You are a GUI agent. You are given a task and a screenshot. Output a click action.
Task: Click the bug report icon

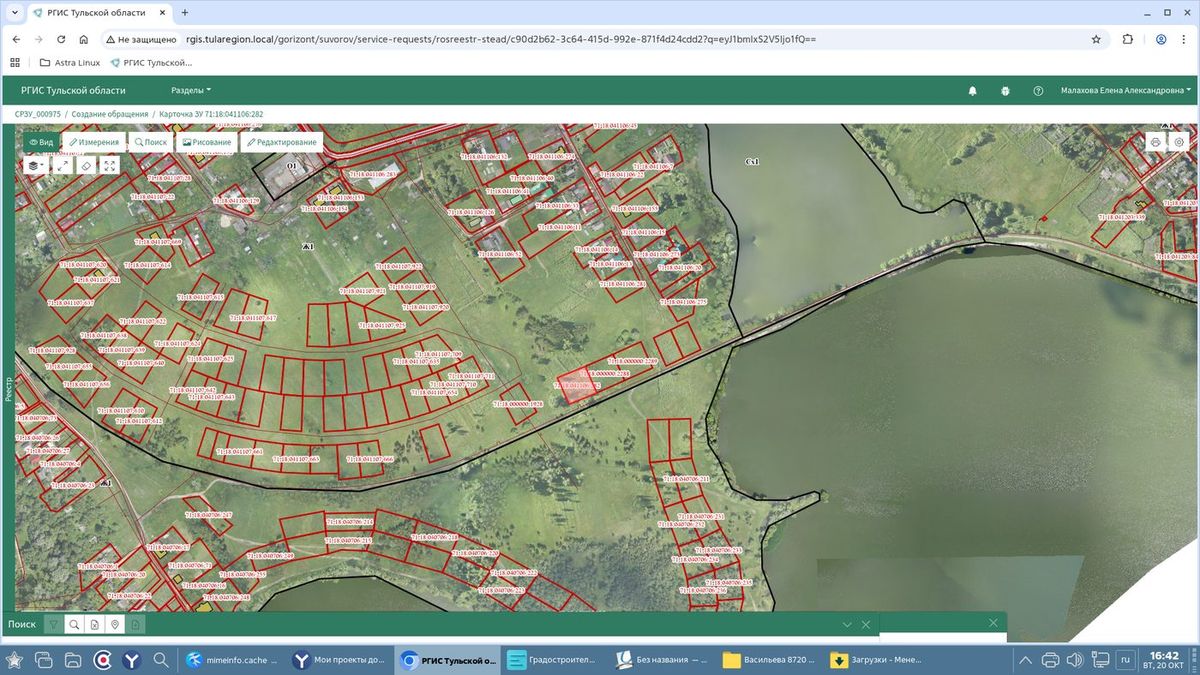point(1005,90)
